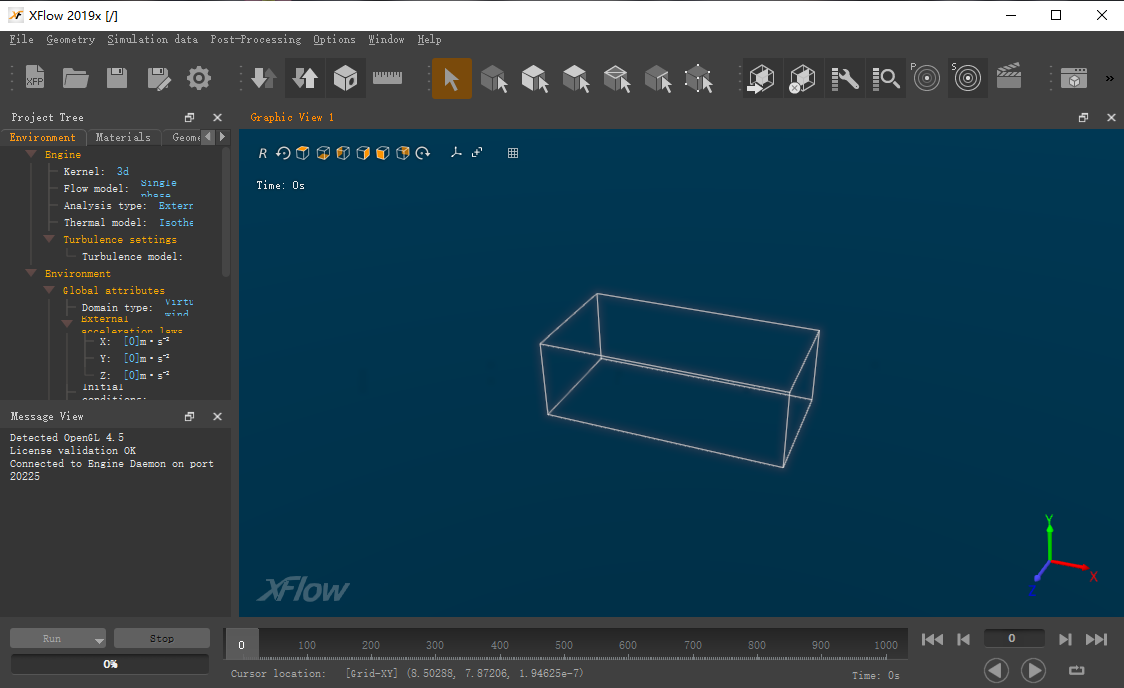Save the project with the floppy icon
The image size is (1124, 688).
coord(117,78)
